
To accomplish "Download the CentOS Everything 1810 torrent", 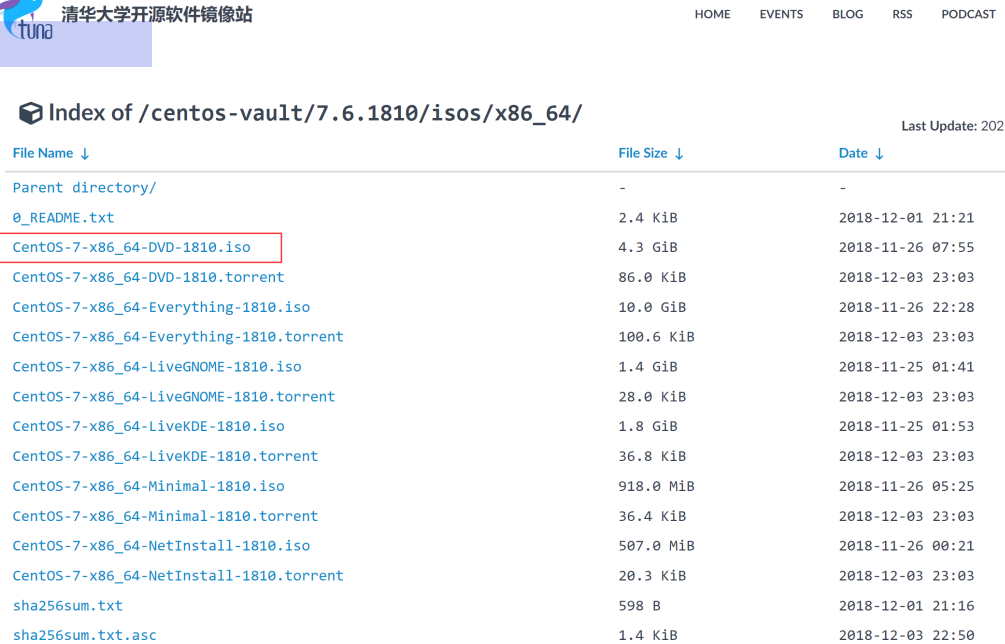I will (x=177, y=337).
